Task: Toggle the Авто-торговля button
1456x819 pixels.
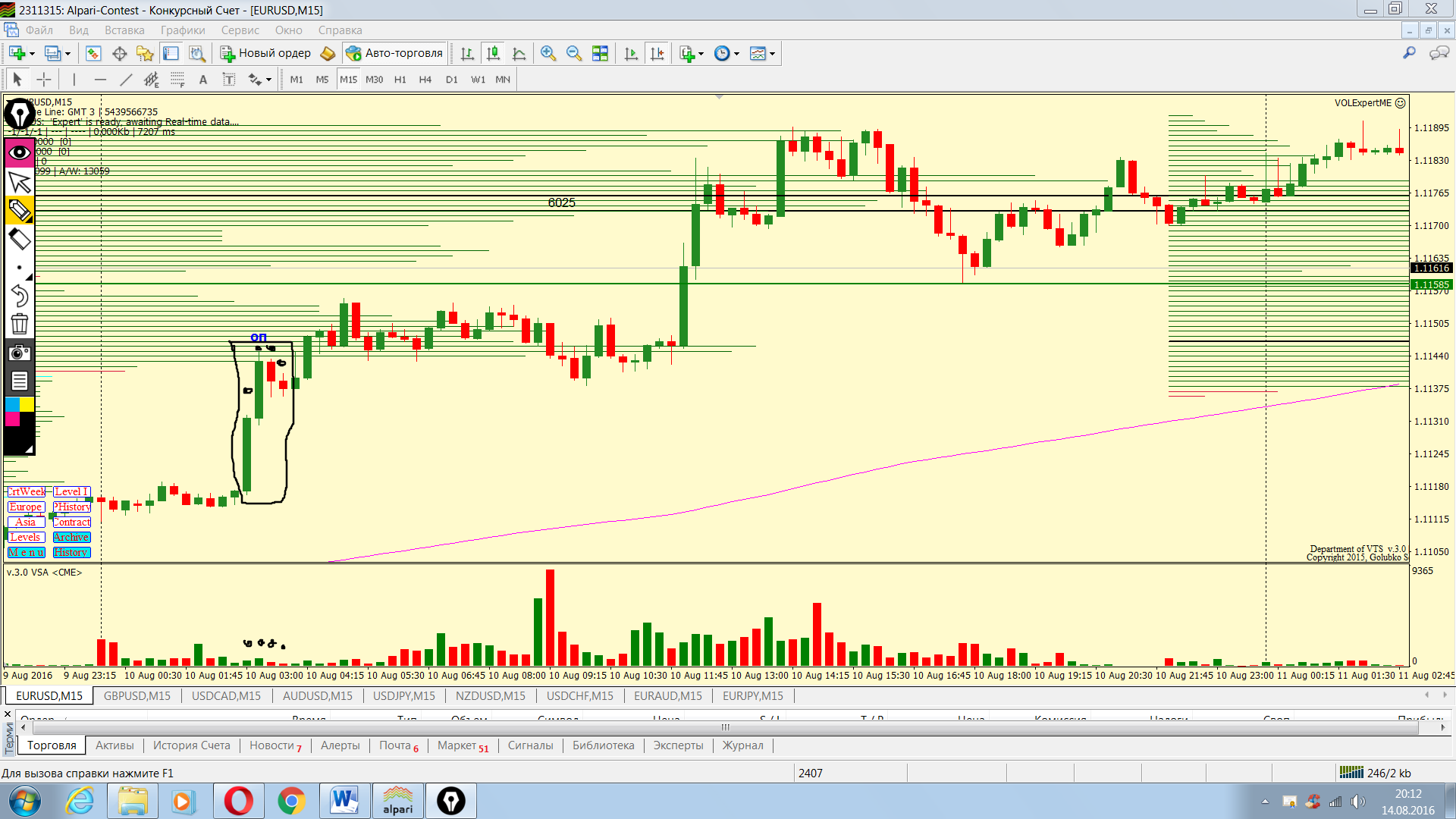Action: pos(394,53)
